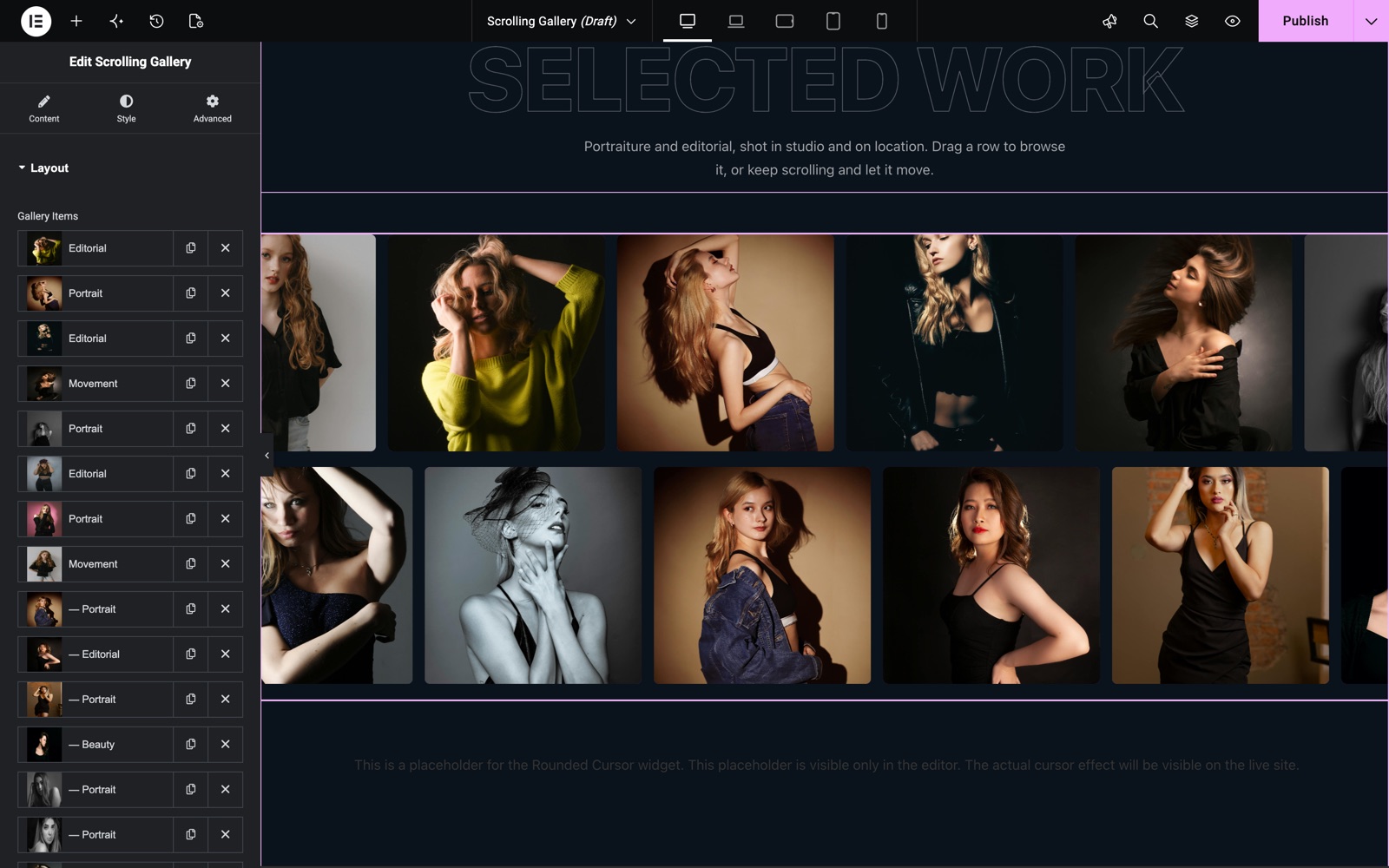
Task: Click the Publish button
Action: tap(1305, 21)
